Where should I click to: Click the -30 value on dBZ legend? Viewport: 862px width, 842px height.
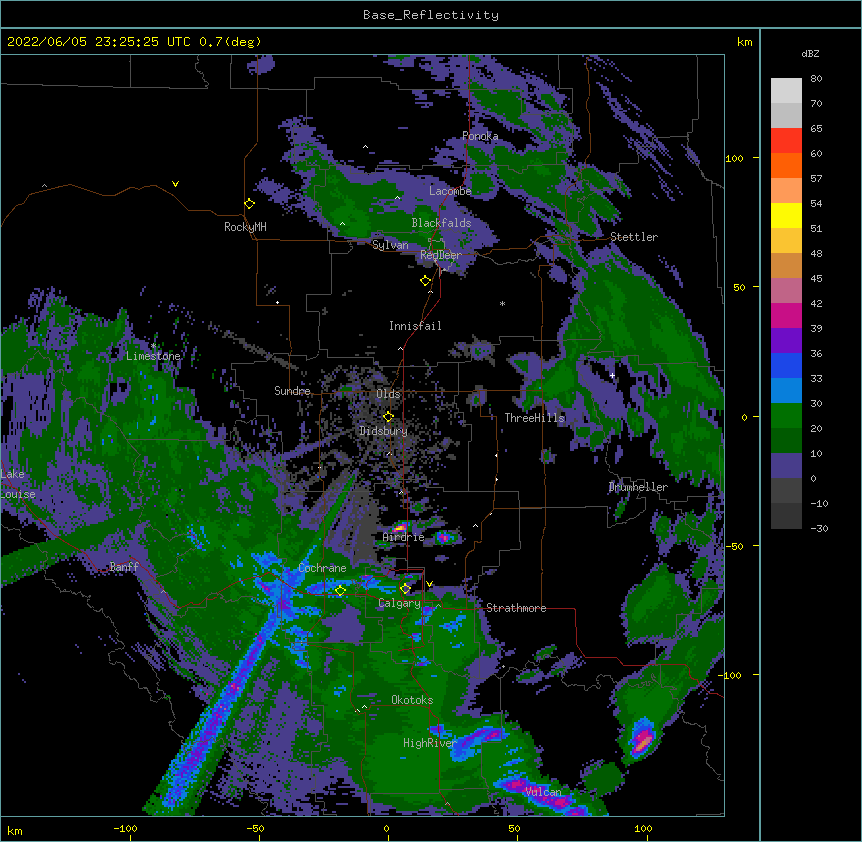click(819, 529)
